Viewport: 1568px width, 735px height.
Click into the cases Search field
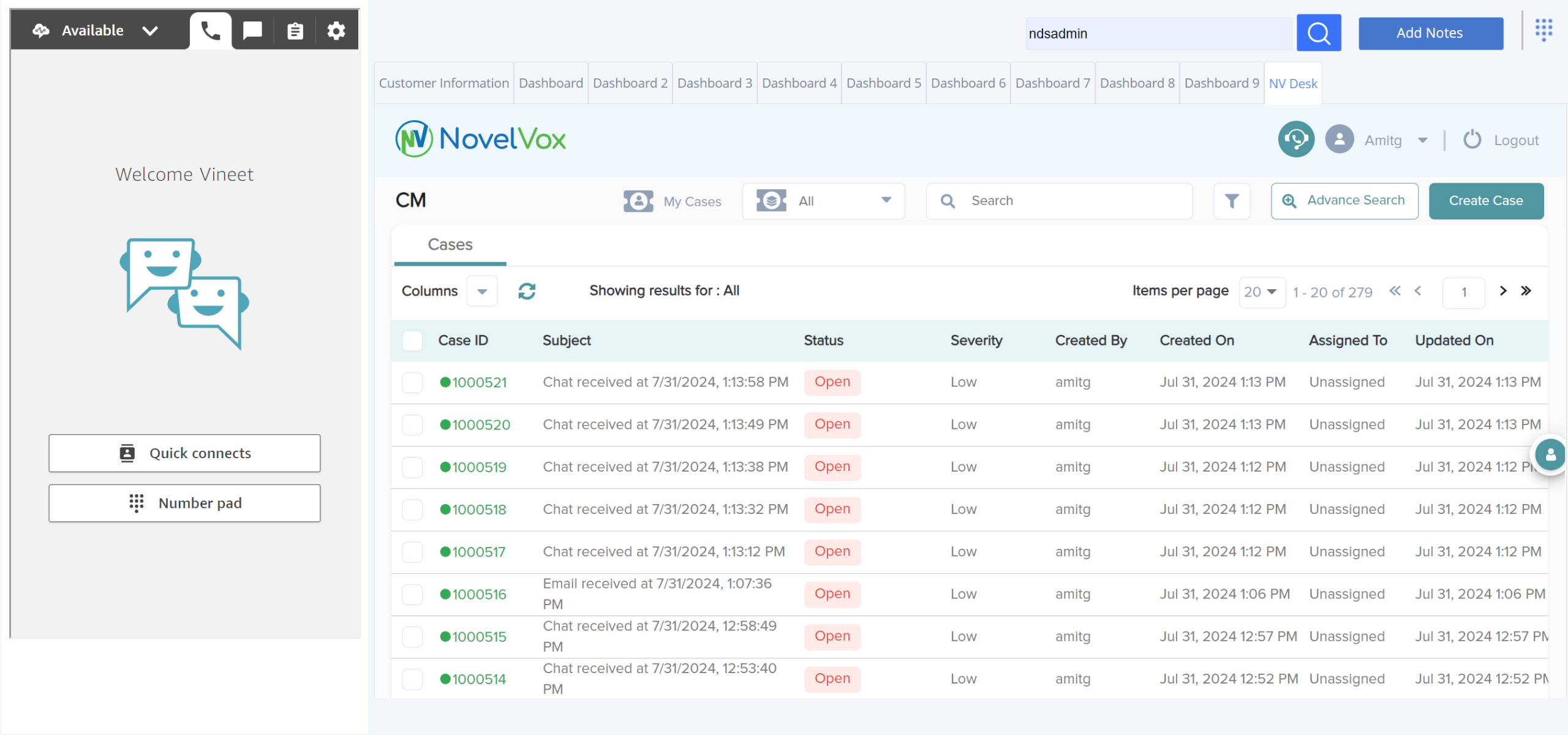pyautogui.click(x=1072, y=201)
